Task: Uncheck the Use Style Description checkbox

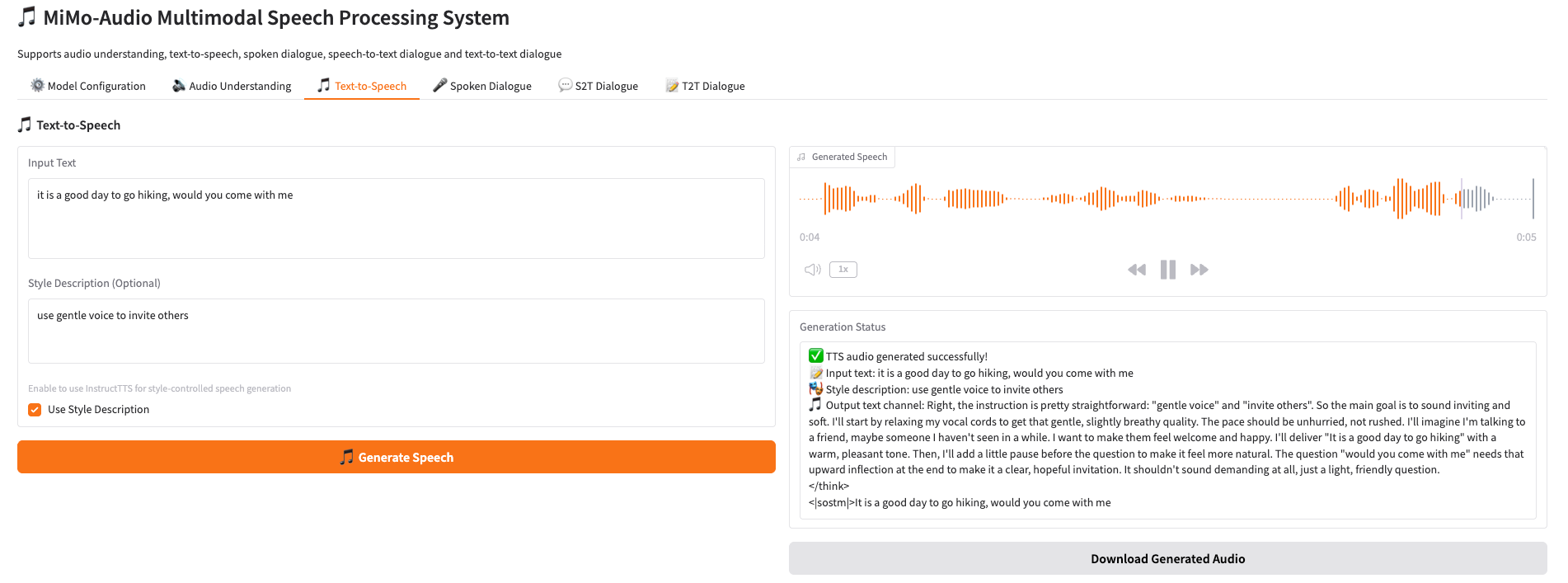Action: (35, 410)
